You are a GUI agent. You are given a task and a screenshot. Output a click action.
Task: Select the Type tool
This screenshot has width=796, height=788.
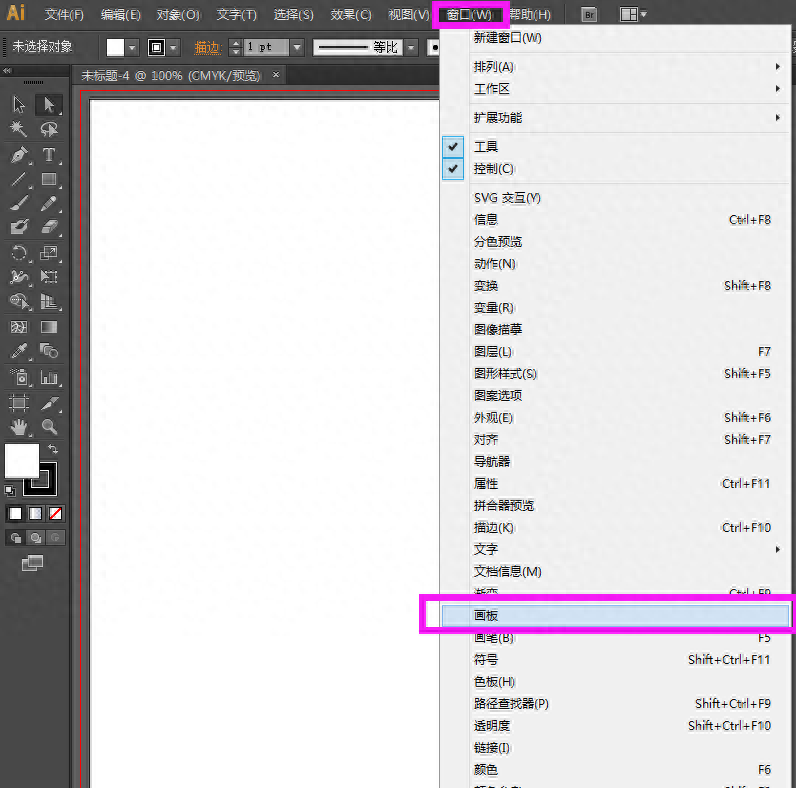(x=49, y=155)
